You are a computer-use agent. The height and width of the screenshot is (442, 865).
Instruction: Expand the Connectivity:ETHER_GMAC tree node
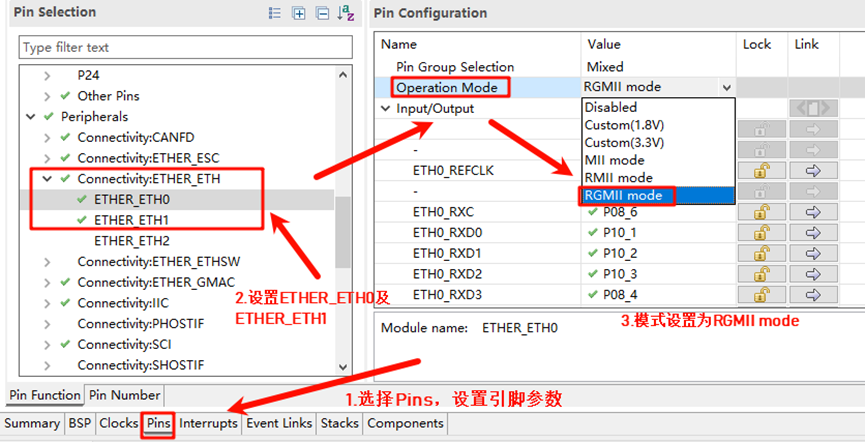(47, 283)
